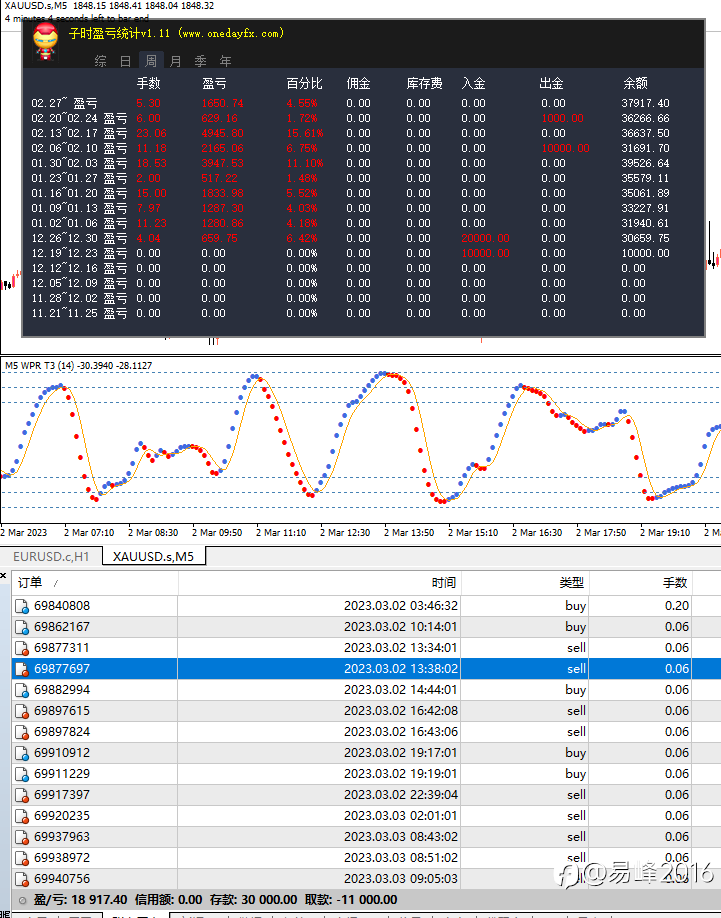Click the 0.20 lot size cell
Image resolution: width=721 pixels, height=918 pixels.
point(677,606)
